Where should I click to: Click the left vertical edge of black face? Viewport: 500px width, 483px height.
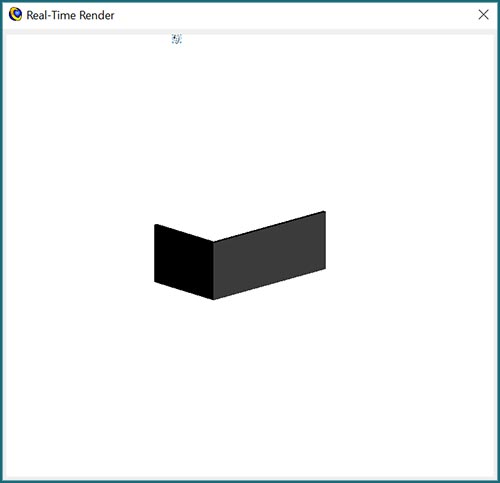[155, 253]
